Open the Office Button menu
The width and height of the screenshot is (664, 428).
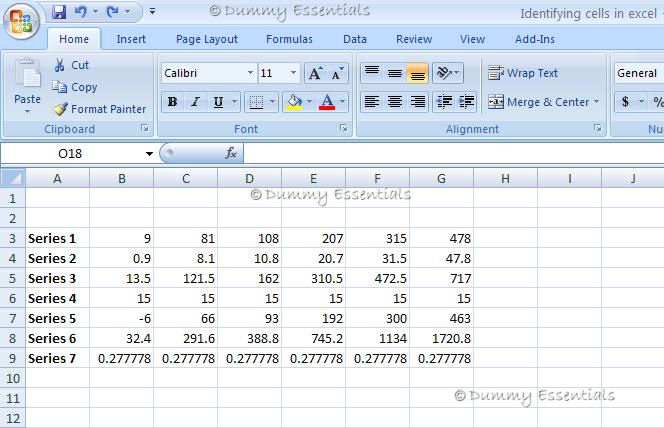[21, 20]
